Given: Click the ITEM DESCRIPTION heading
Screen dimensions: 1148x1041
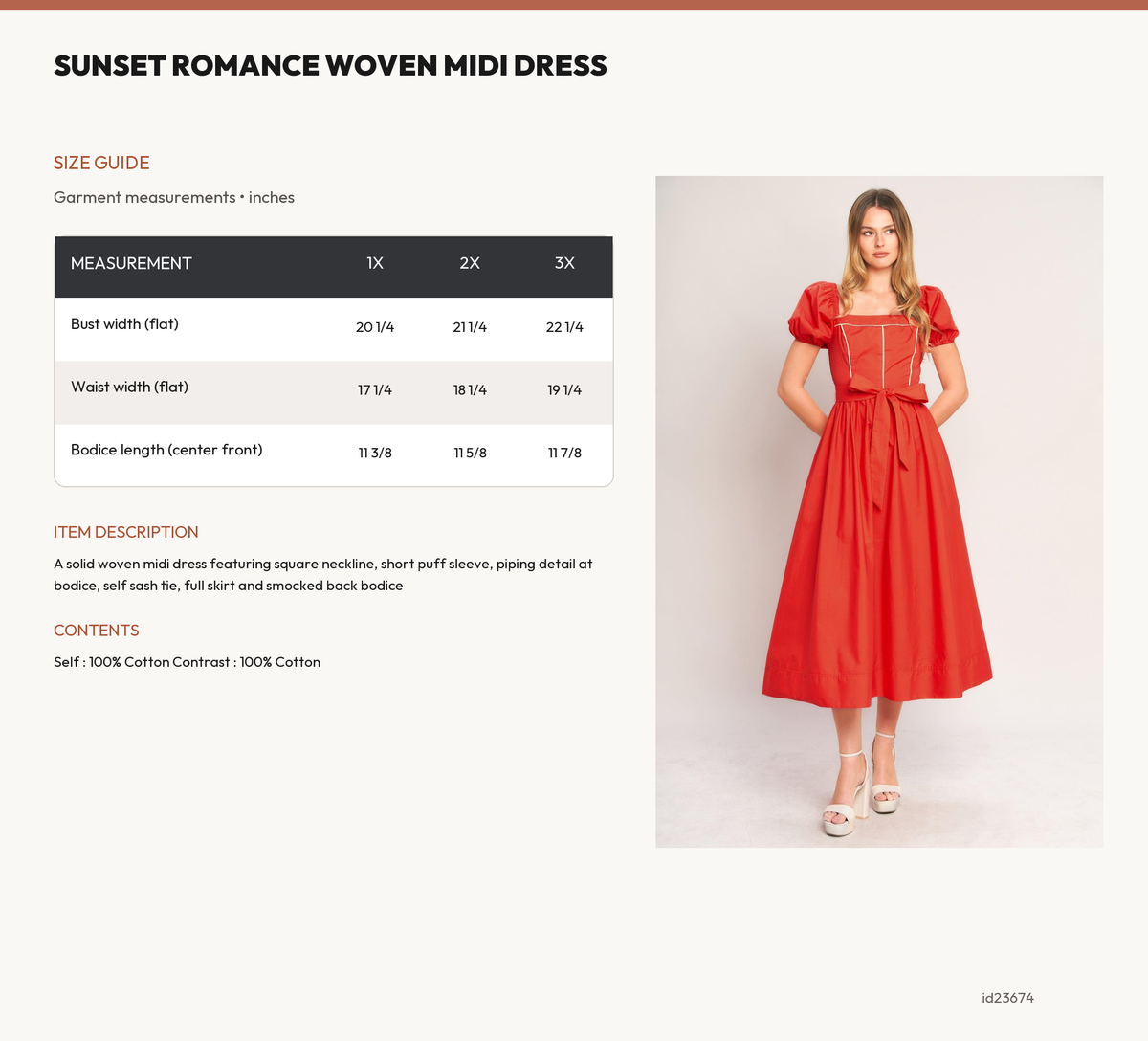Looking at the screenshot, I should coord(126,532).
